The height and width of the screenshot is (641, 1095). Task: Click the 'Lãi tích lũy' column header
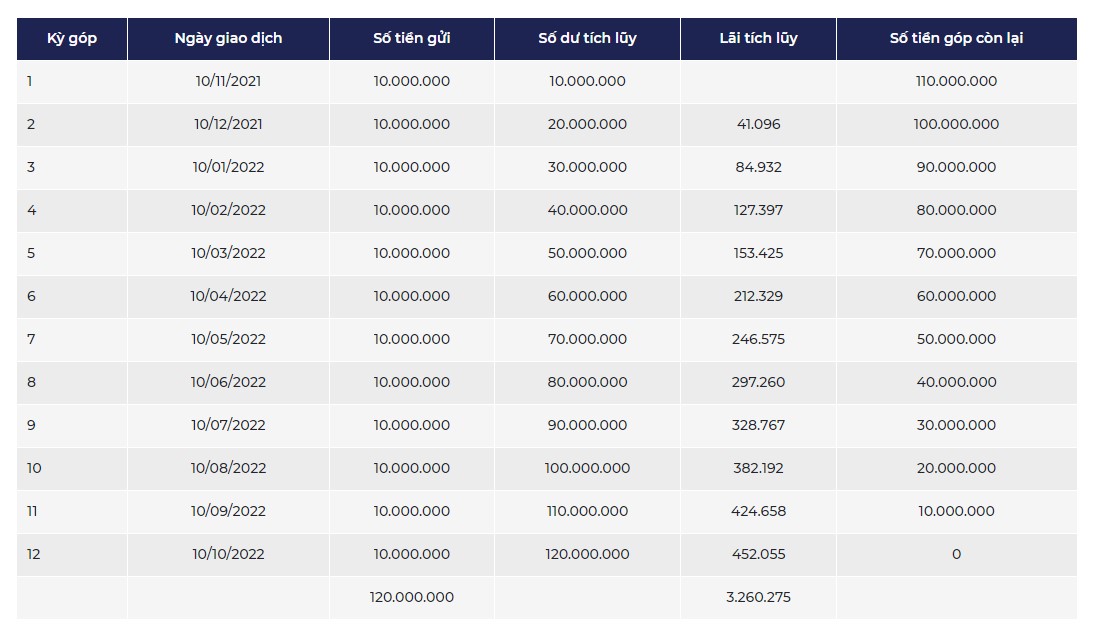tap(758, 38)
